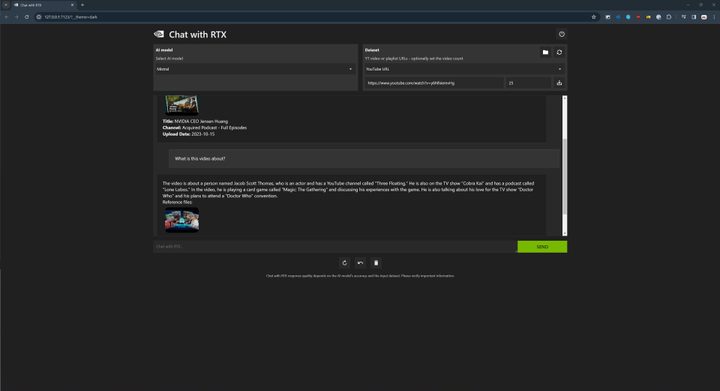Viewport: 720px width, 391px height.
Task: Click the download icon beside video count
Action: pos(559,83)
